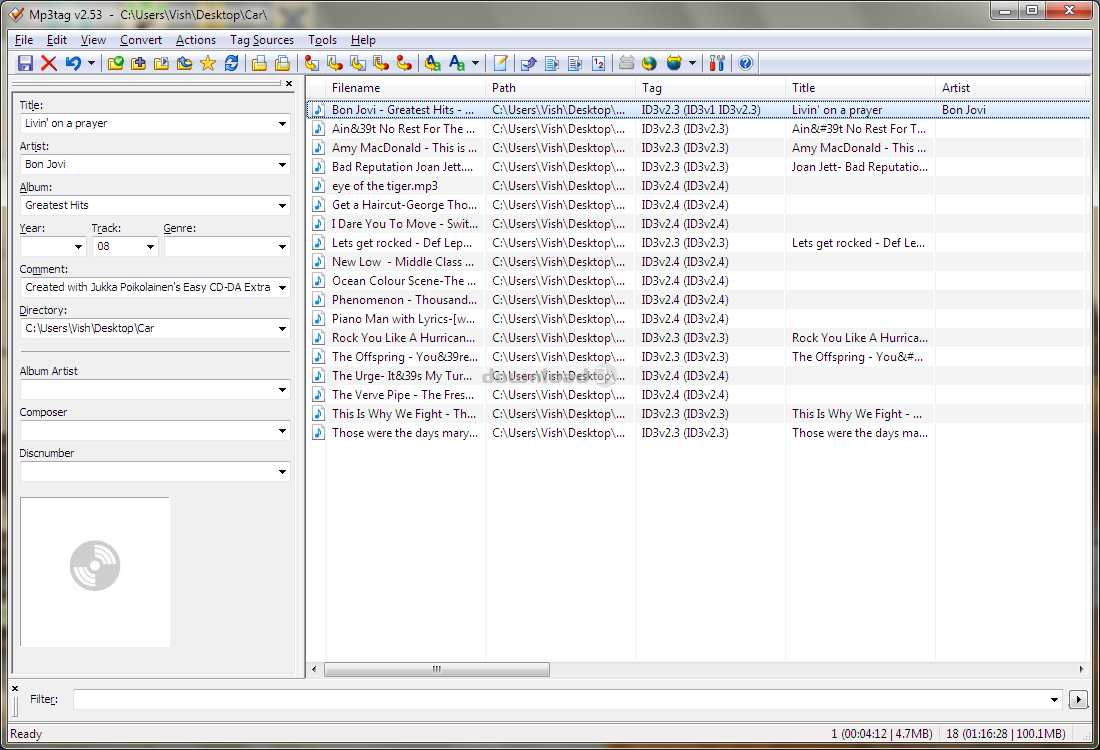Click the Export icon with blue arrow

coord(528,63)
